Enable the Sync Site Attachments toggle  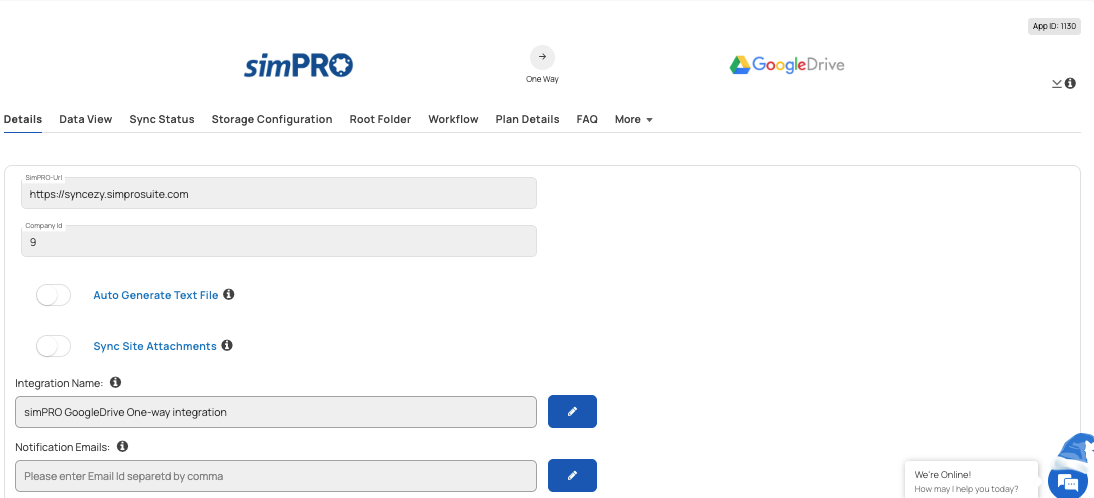[x=54, y=346]
